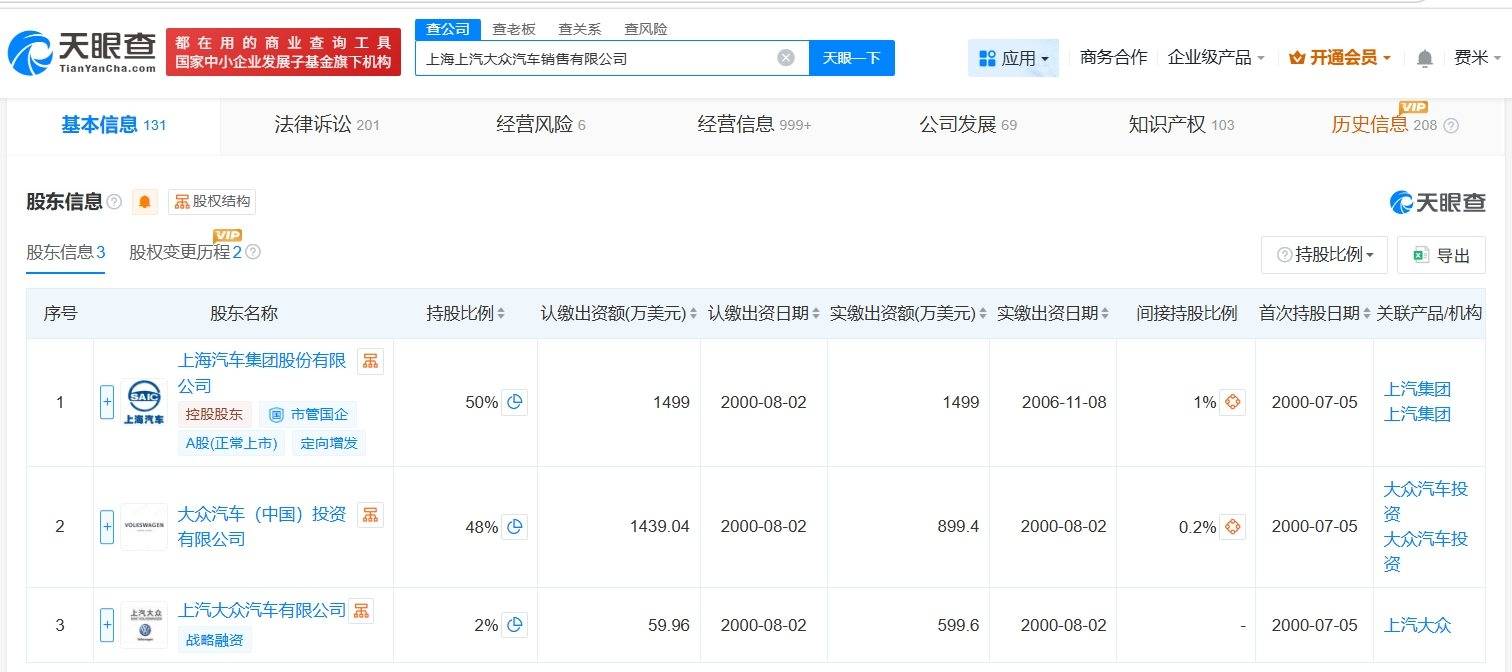The width and height of the screenshot is (1512, 672).
Task: Click help icon next to 股权变更历程
Action: point(253,252)
